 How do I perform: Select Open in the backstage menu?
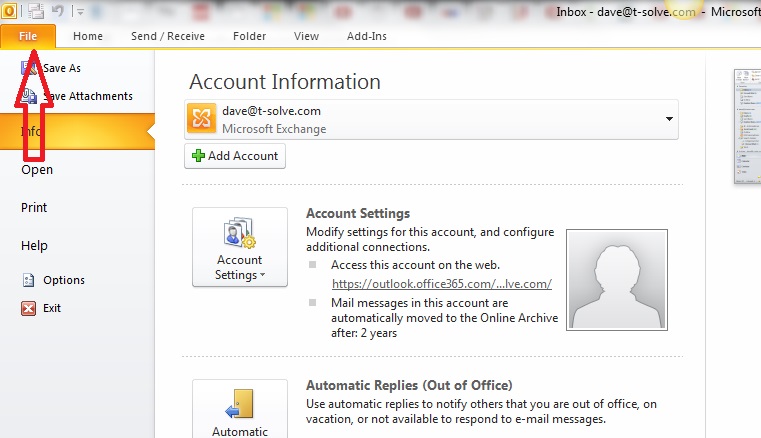point(37,169)
